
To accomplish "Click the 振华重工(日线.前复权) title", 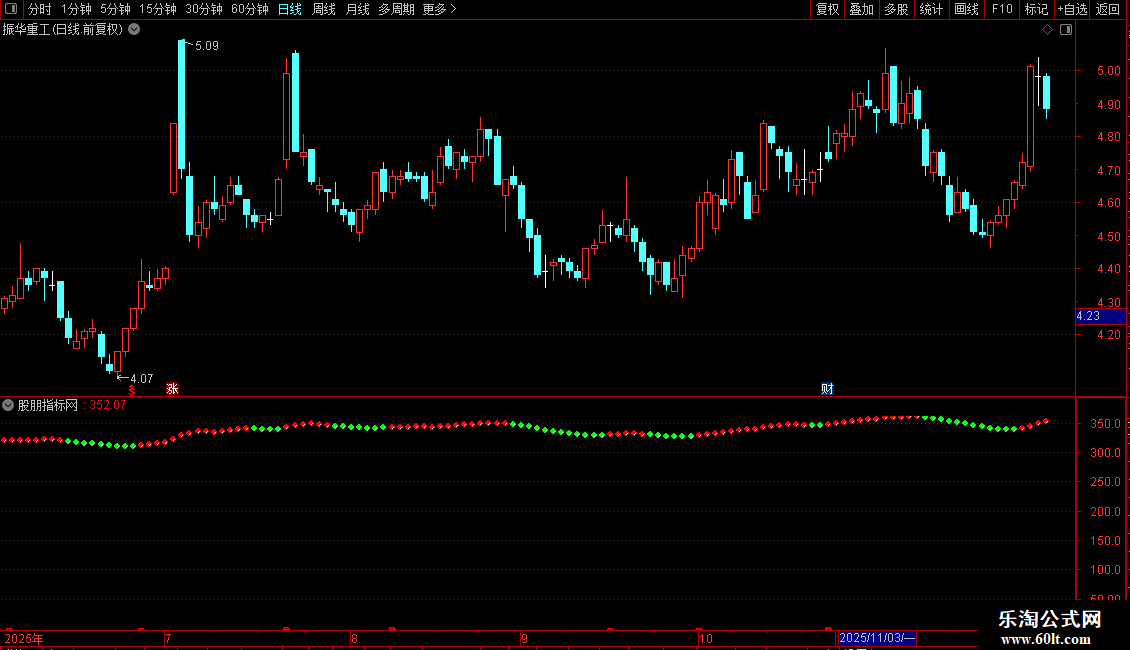I will click(63, 30).
